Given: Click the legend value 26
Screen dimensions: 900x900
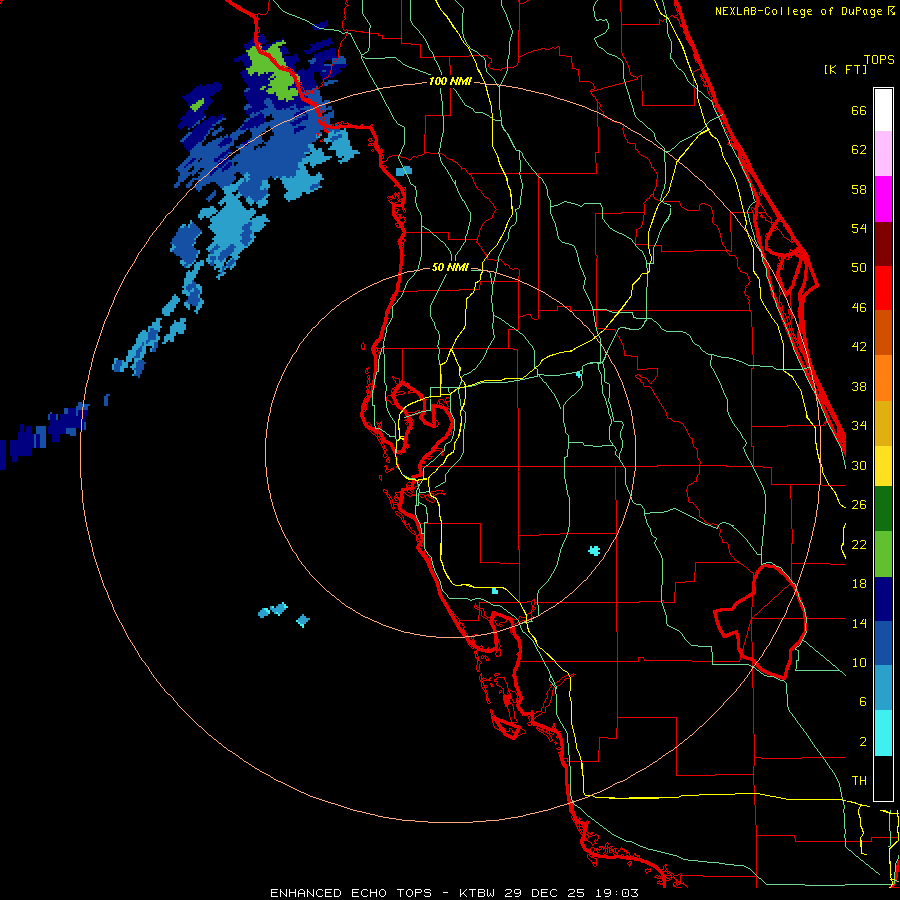Looking at the screenshot, I should (x=859, y=505).
